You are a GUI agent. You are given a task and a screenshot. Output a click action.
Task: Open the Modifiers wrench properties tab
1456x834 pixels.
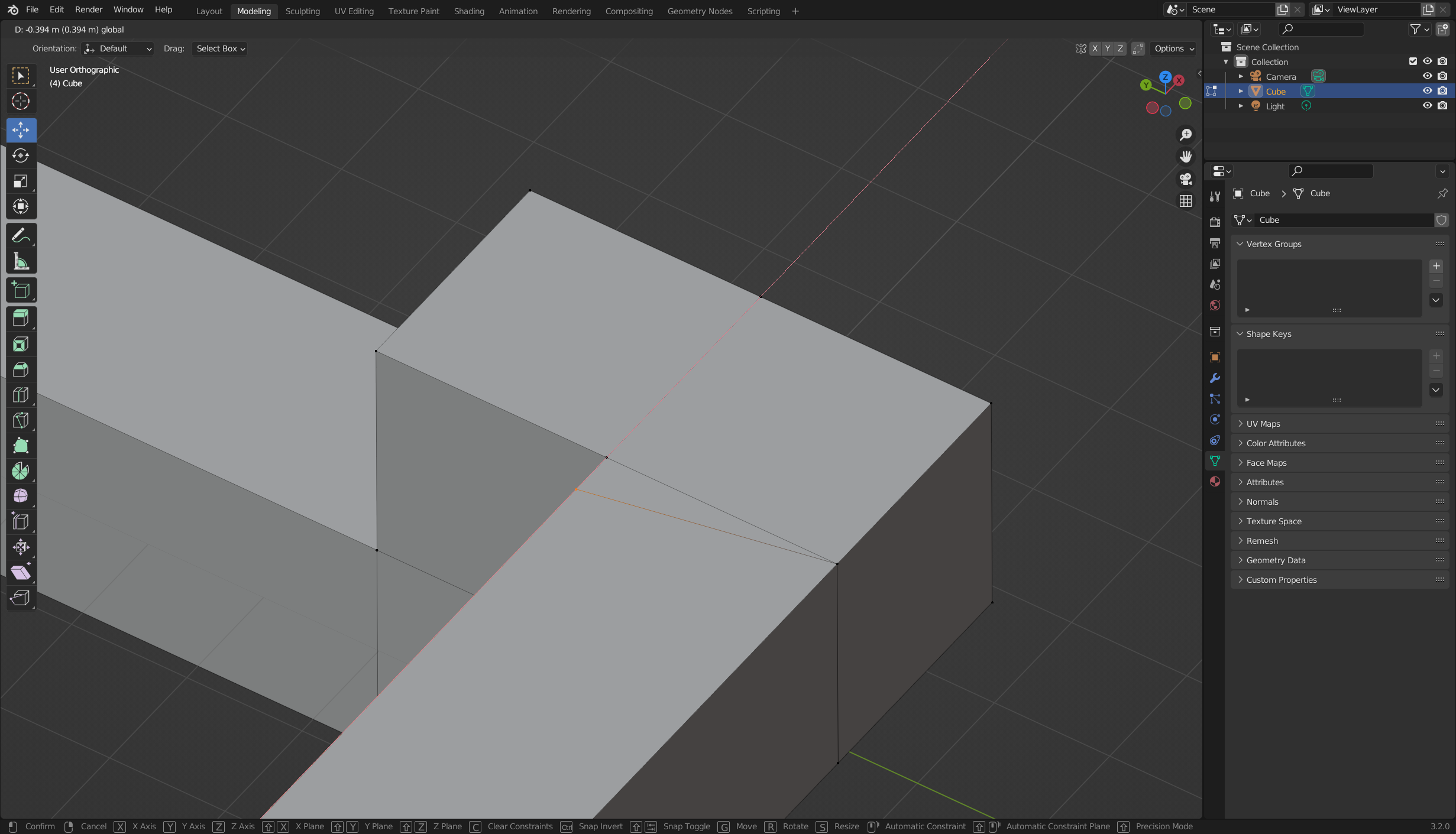coord(1215,378)
